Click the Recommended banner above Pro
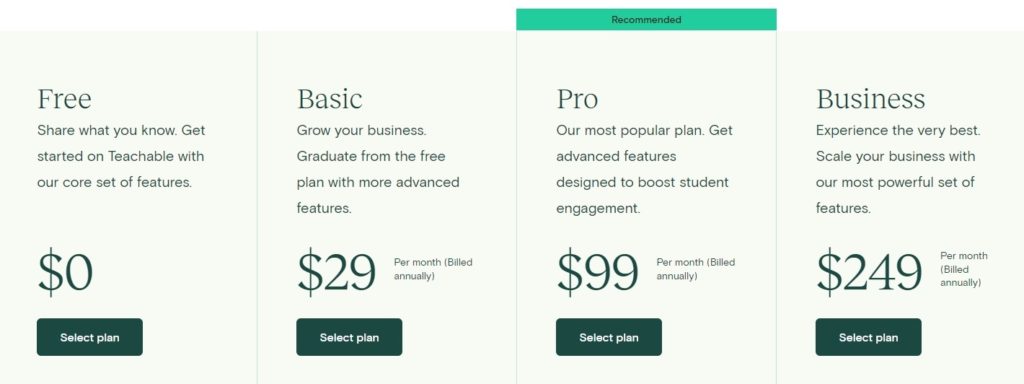 (x=646, y=20)
